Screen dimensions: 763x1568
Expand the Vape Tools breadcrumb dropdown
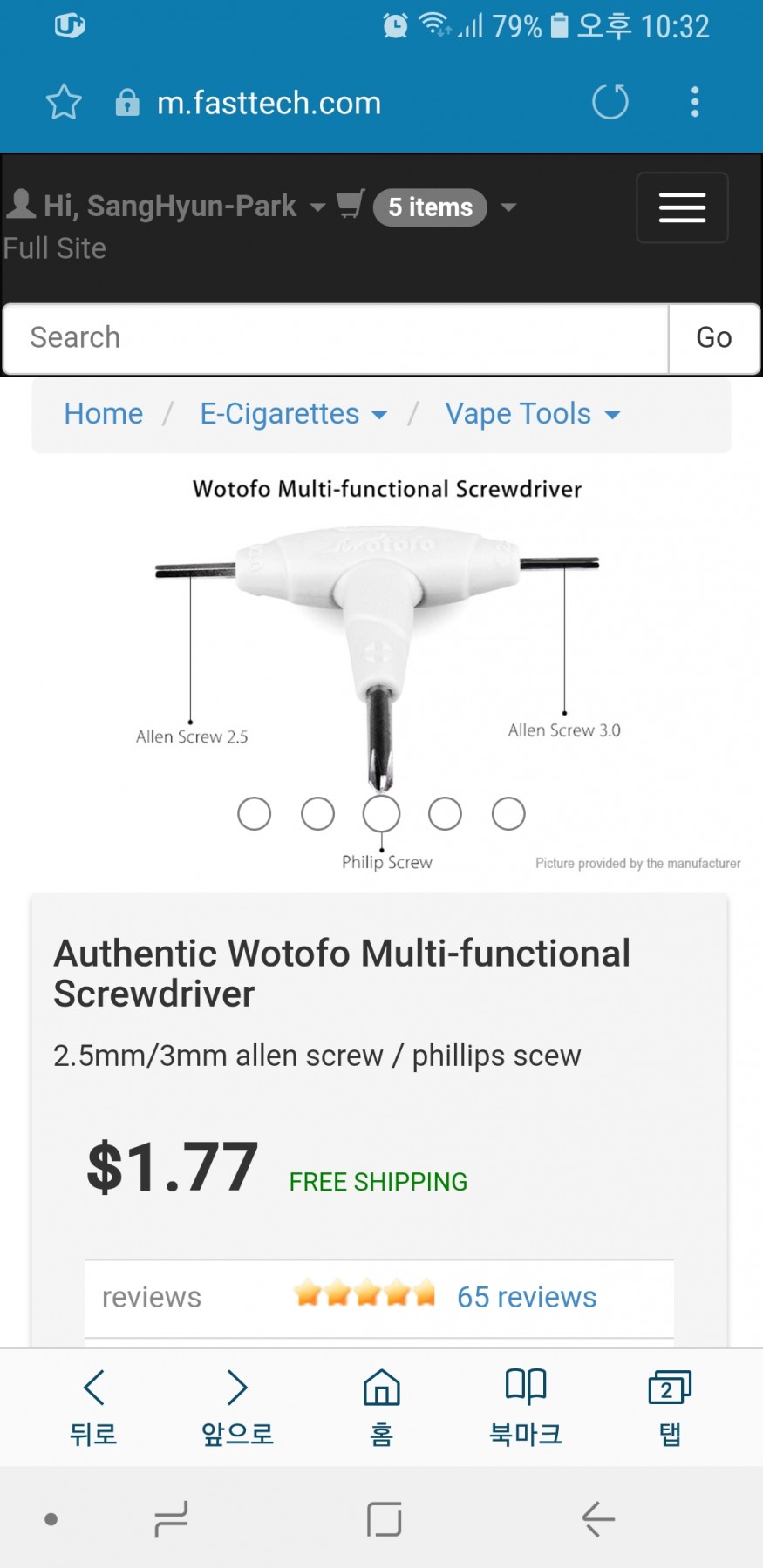612,415
